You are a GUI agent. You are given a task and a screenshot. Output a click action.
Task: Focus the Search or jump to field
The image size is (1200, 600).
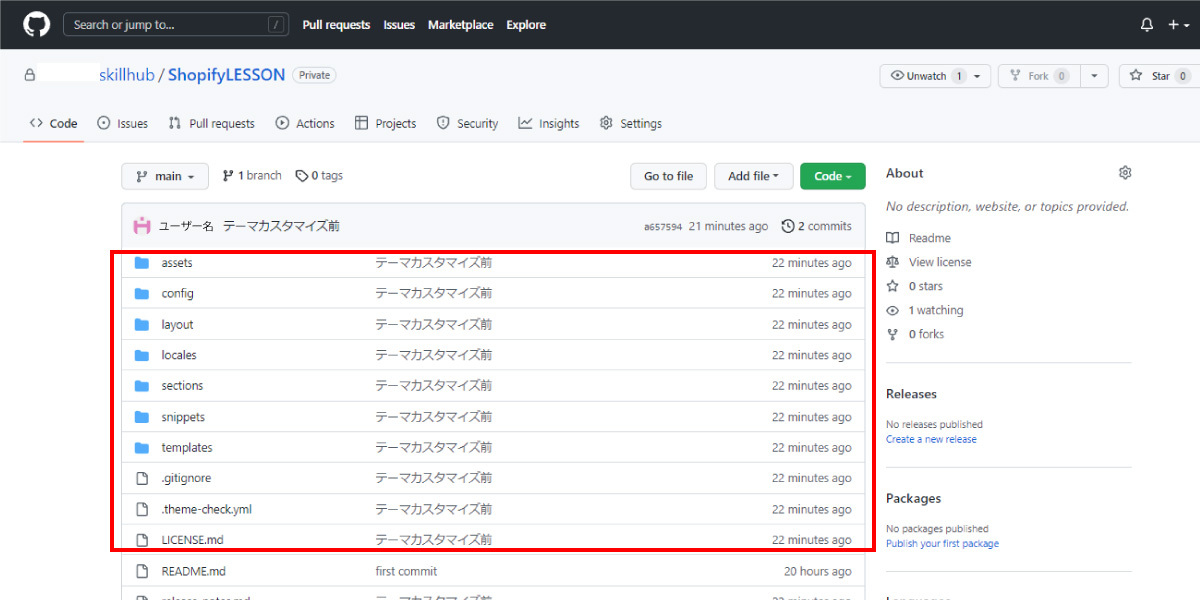pos(175,24)
